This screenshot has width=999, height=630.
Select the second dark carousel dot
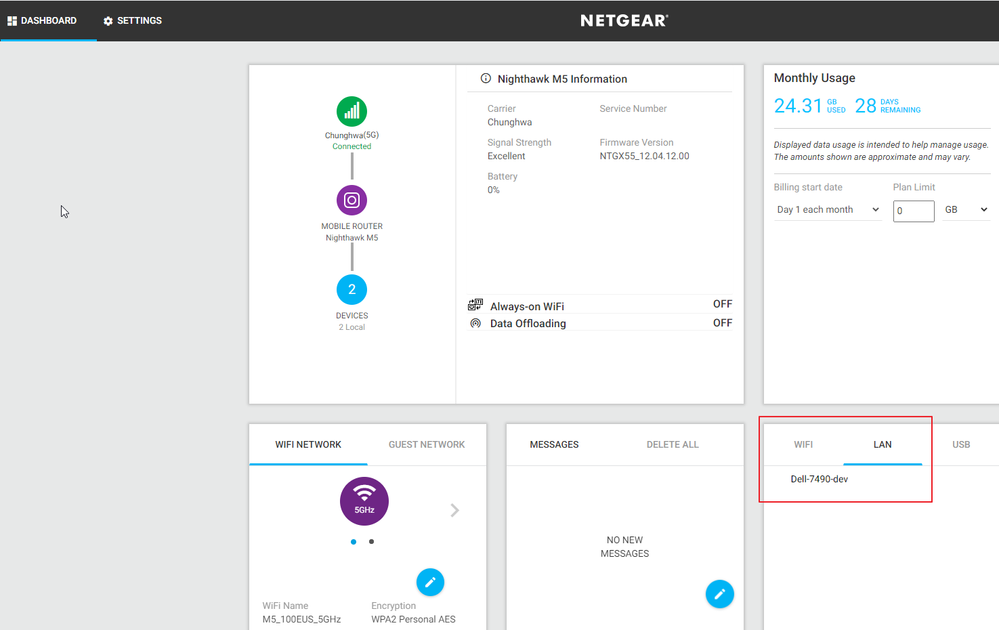pyautogui.click(x=371, y=541)
